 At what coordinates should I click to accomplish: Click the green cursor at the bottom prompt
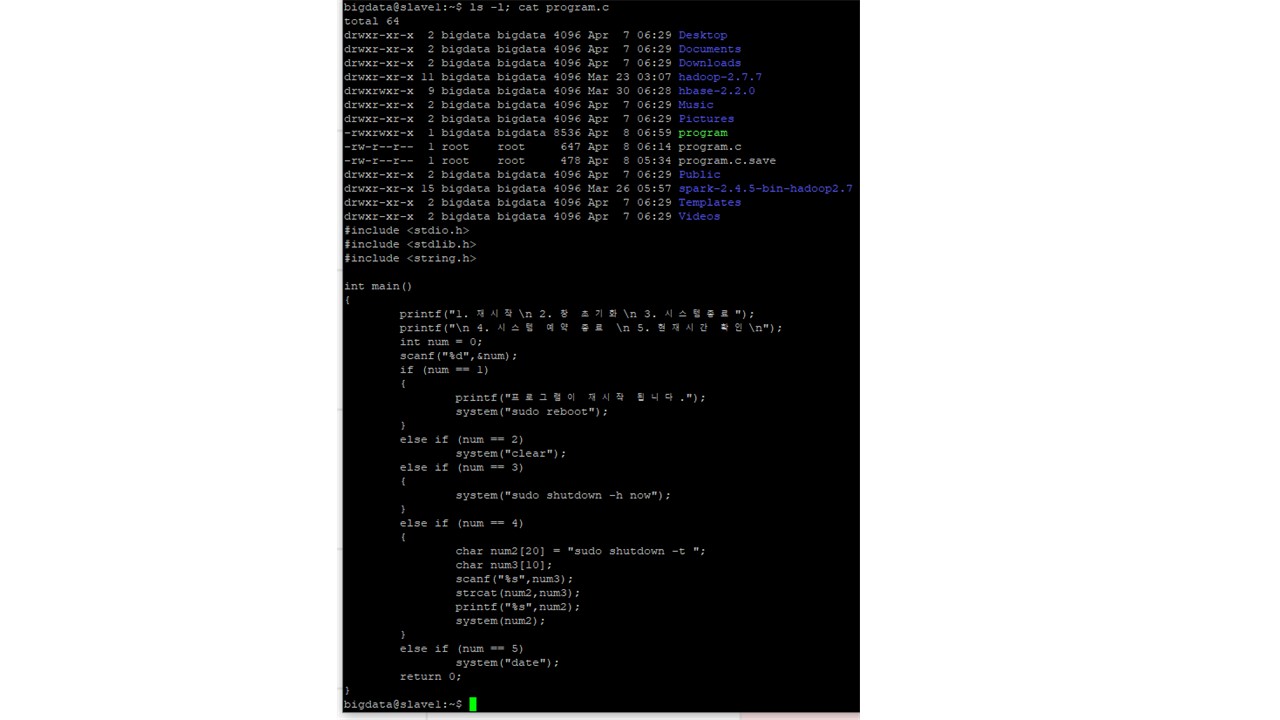473,705
